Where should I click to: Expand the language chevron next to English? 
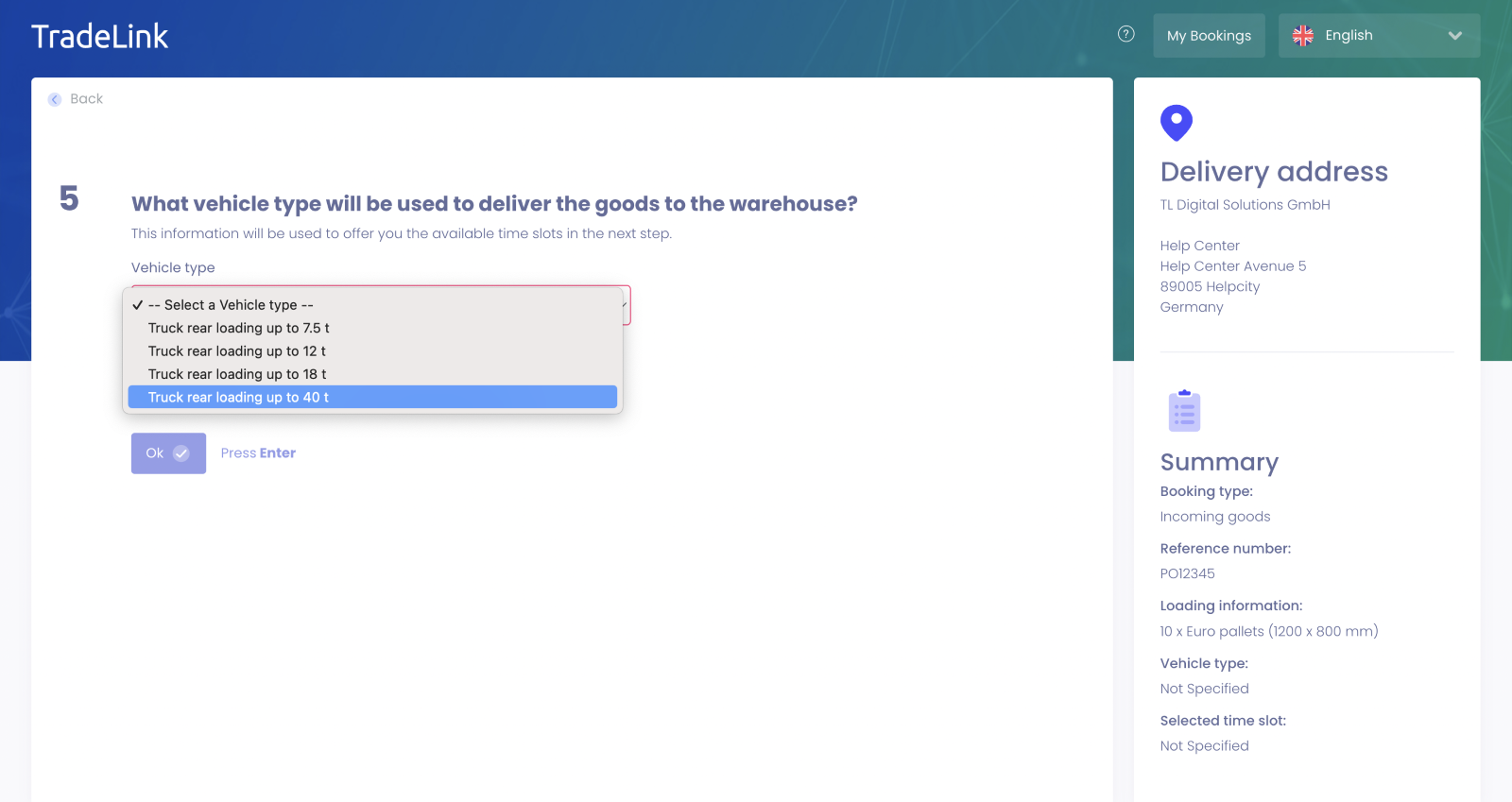[1454, 36]
